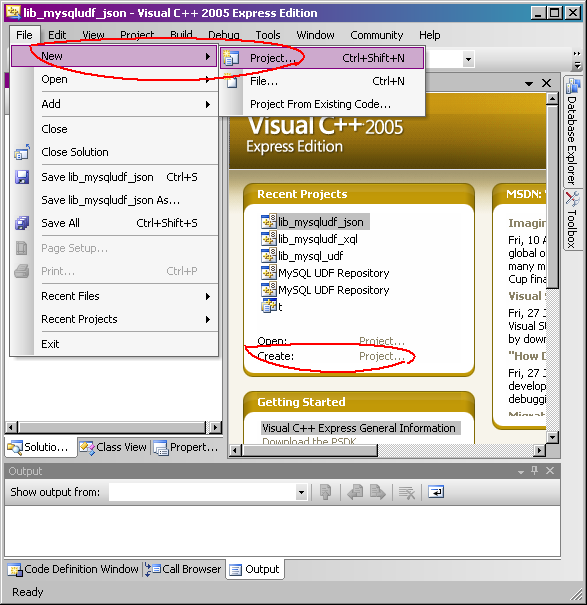Select Save All menu entry

click(x=115, y=223)
